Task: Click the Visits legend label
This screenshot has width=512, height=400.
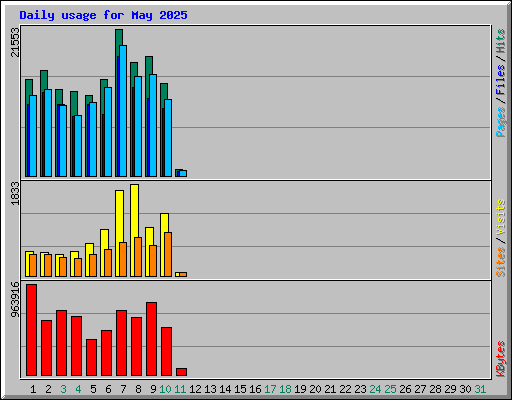Action: (x=500, y=217)
